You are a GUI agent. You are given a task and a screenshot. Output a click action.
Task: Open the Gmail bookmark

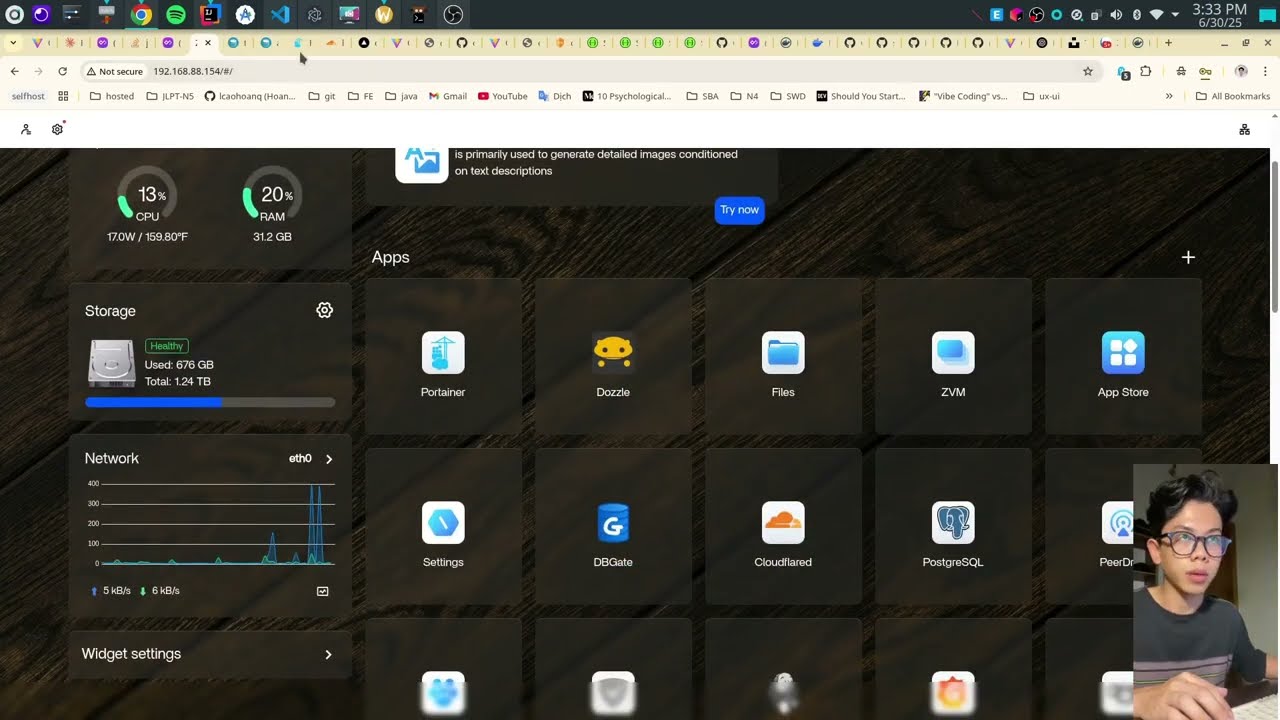click(x=448, y=96)
